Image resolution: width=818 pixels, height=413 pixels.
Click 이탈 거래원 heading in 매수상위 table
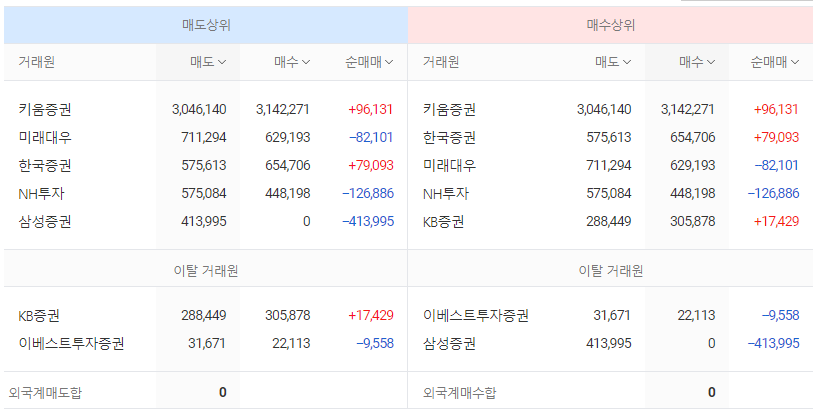[611, 271]
